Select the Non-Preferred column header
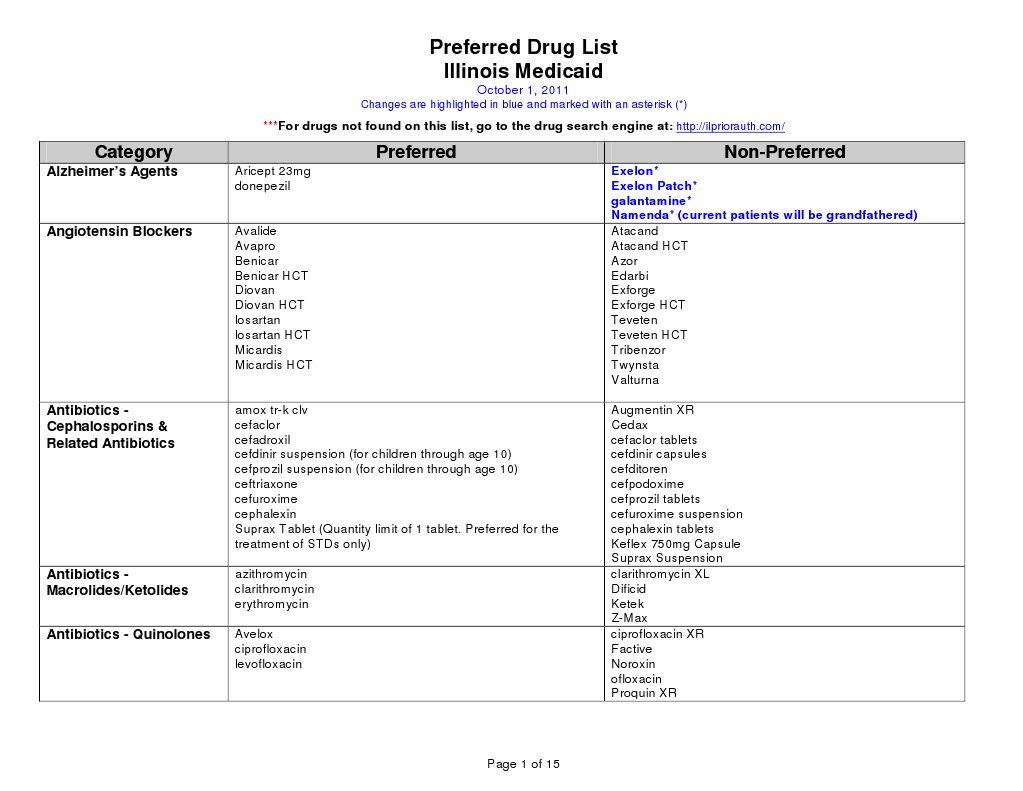 784,151
